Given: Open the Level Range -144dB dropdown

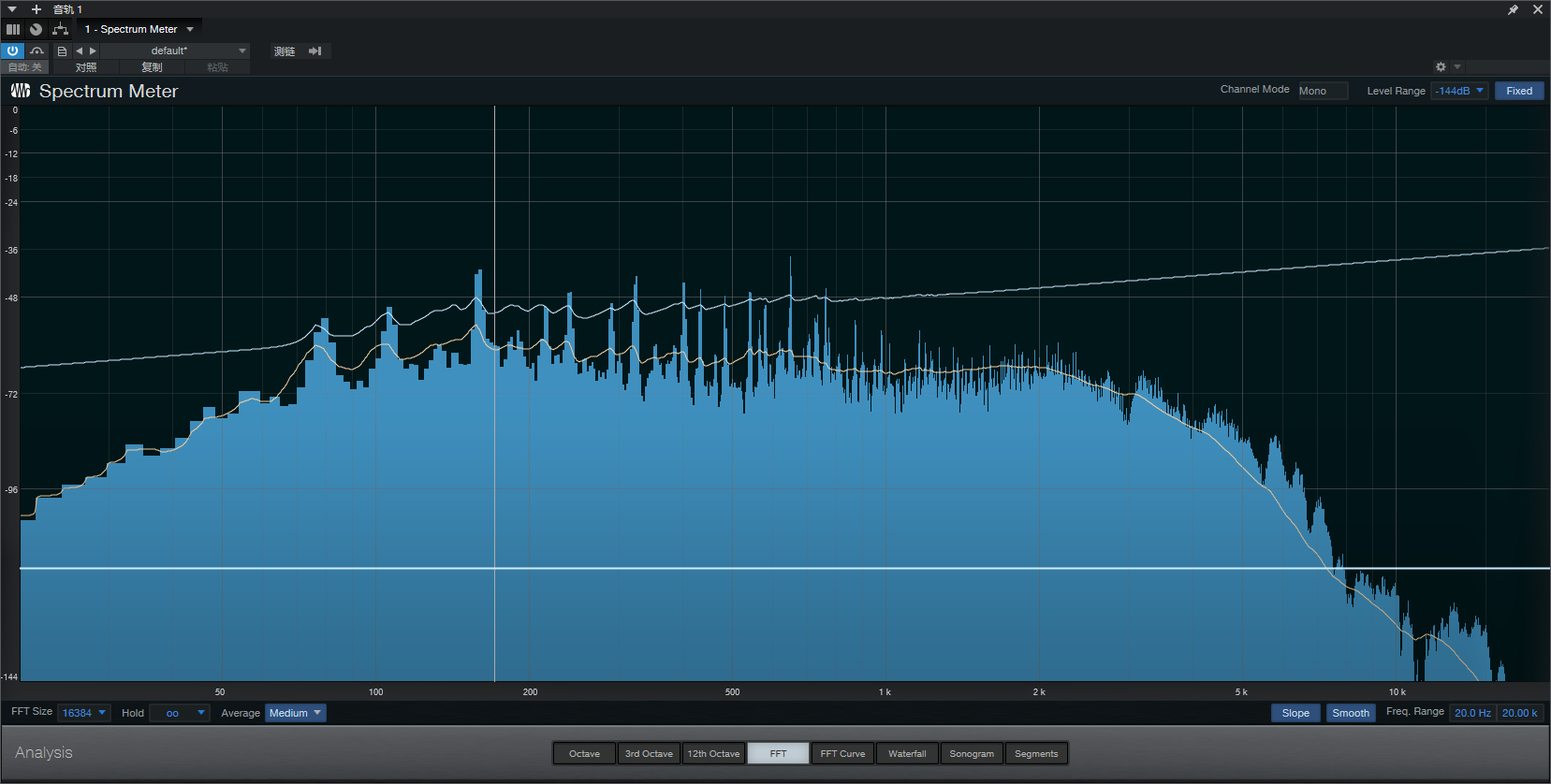Looking at the screenshot, I should 1458,91.
